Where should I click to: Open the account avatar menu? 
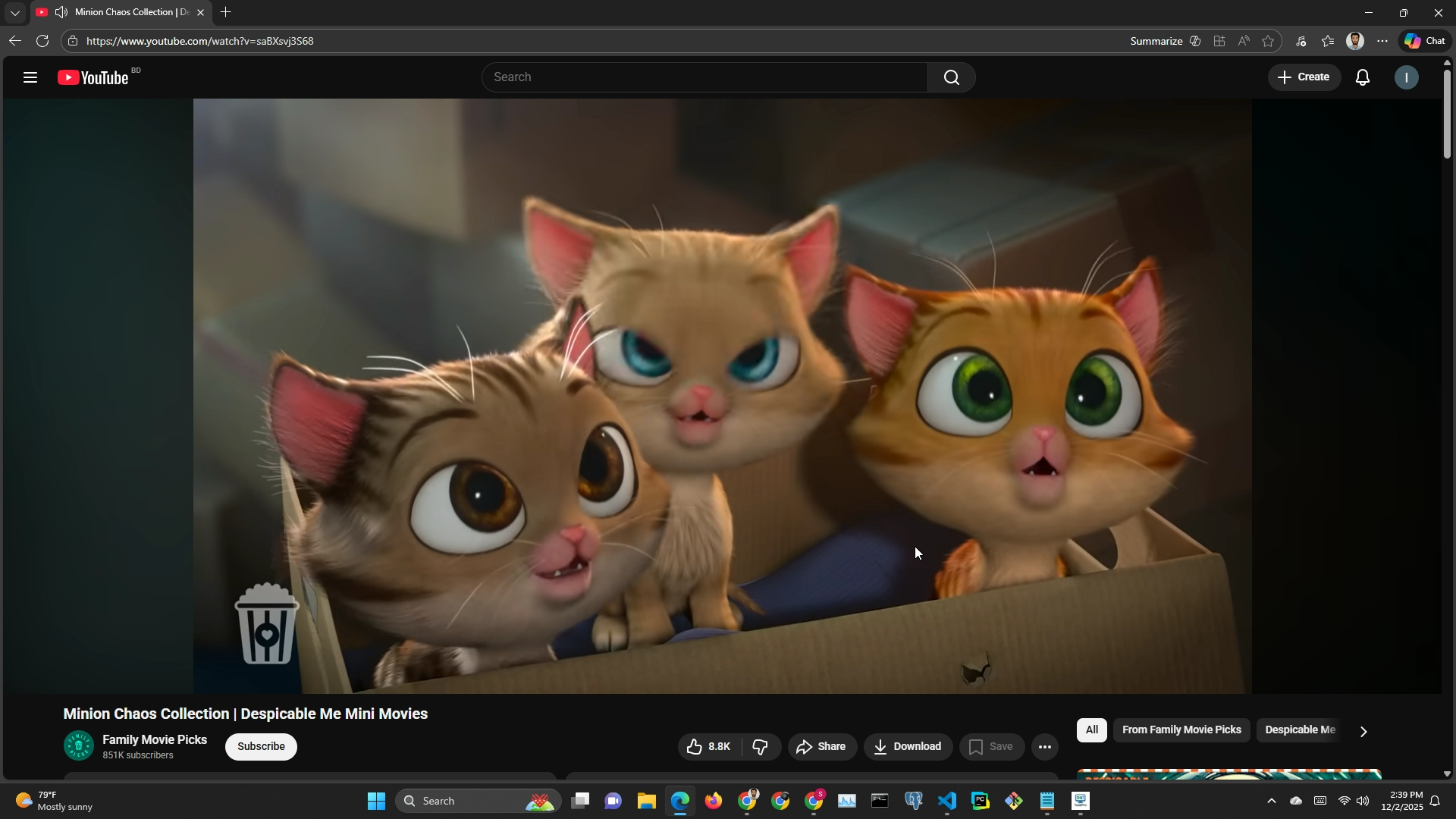[x=1406, y=77]
